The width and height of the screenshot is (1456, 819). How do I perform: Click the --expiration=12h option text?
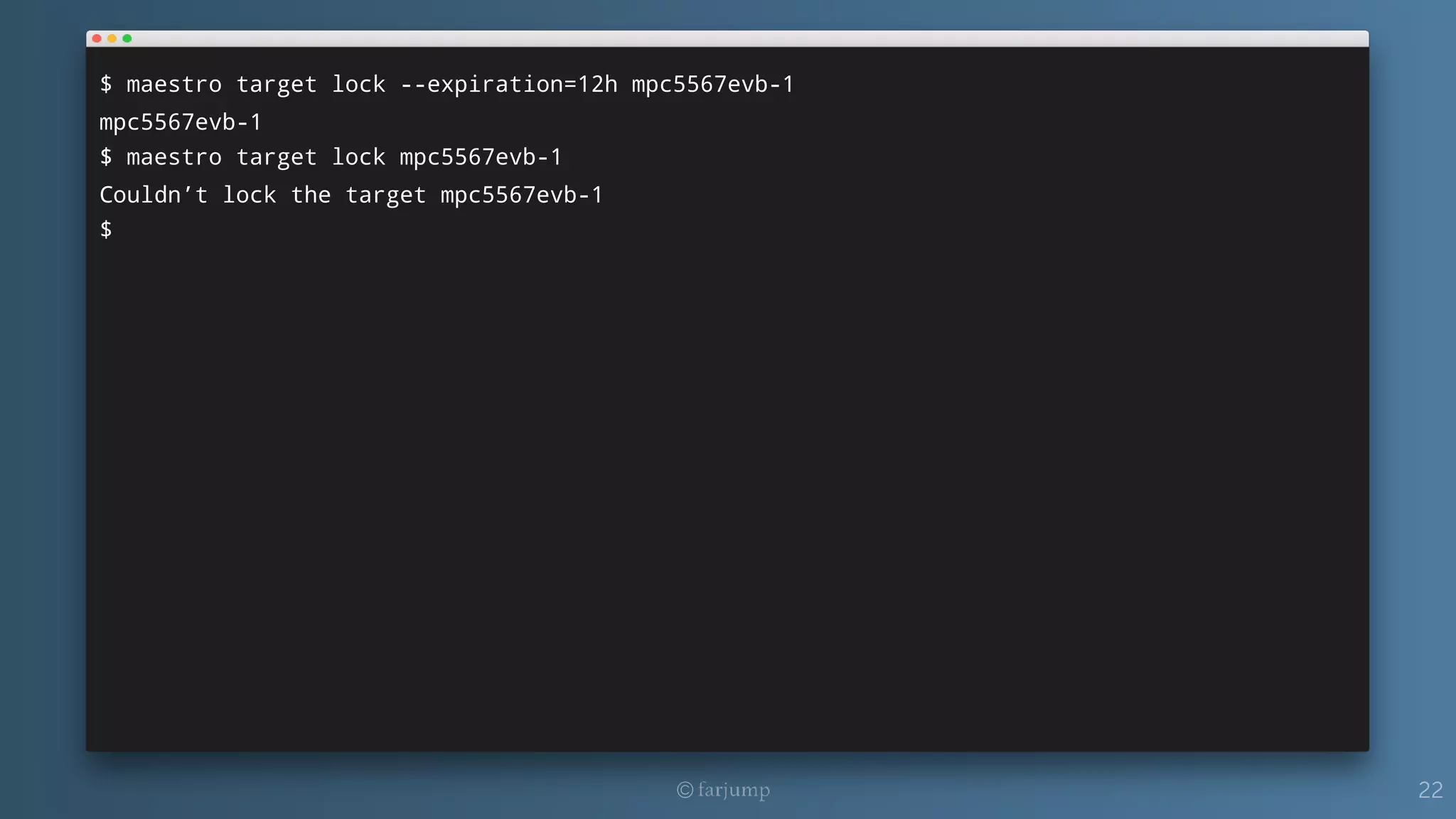coord(509,85)
